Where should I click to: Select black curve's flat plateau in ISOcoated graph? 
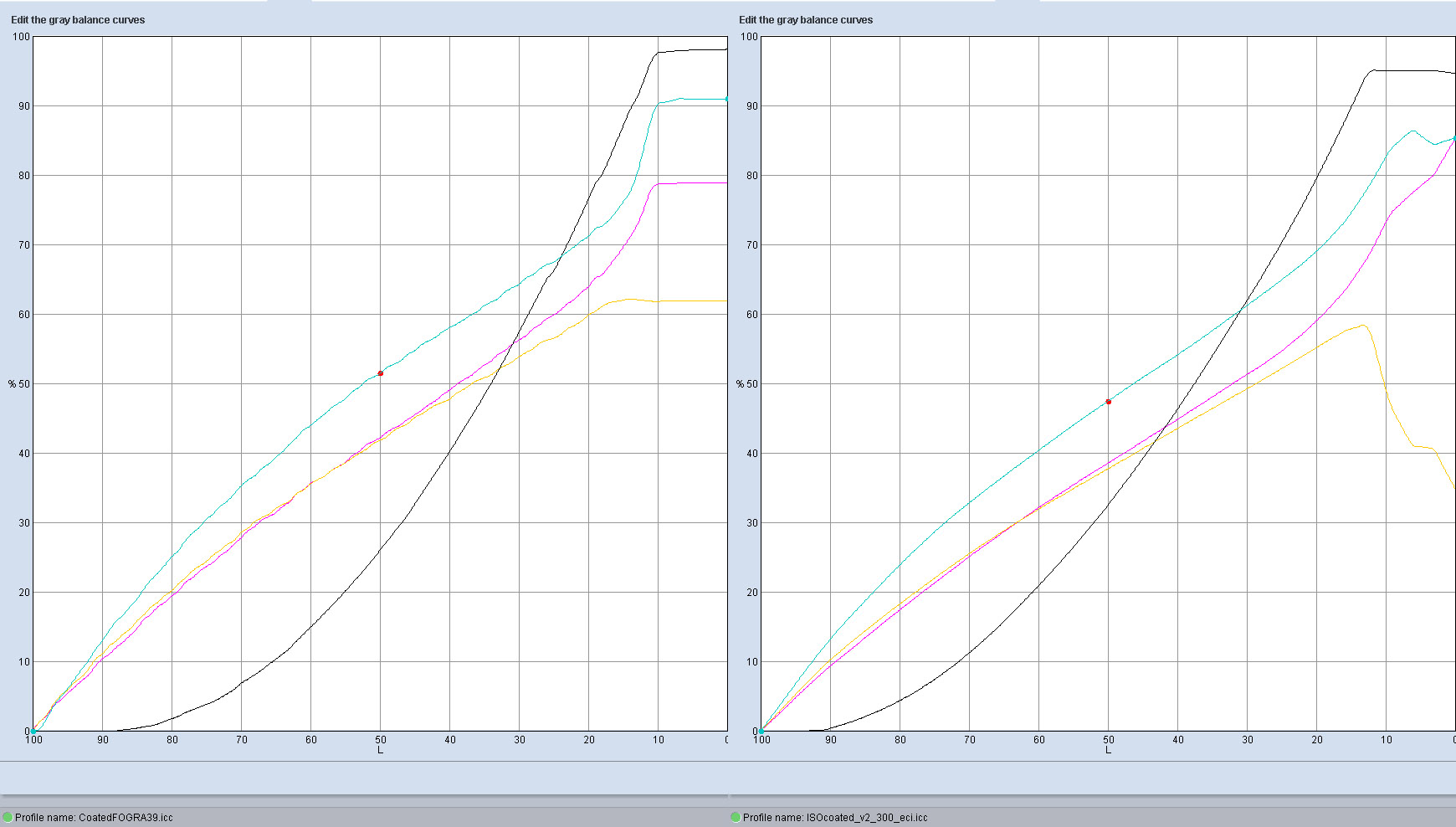point(1406,70)
